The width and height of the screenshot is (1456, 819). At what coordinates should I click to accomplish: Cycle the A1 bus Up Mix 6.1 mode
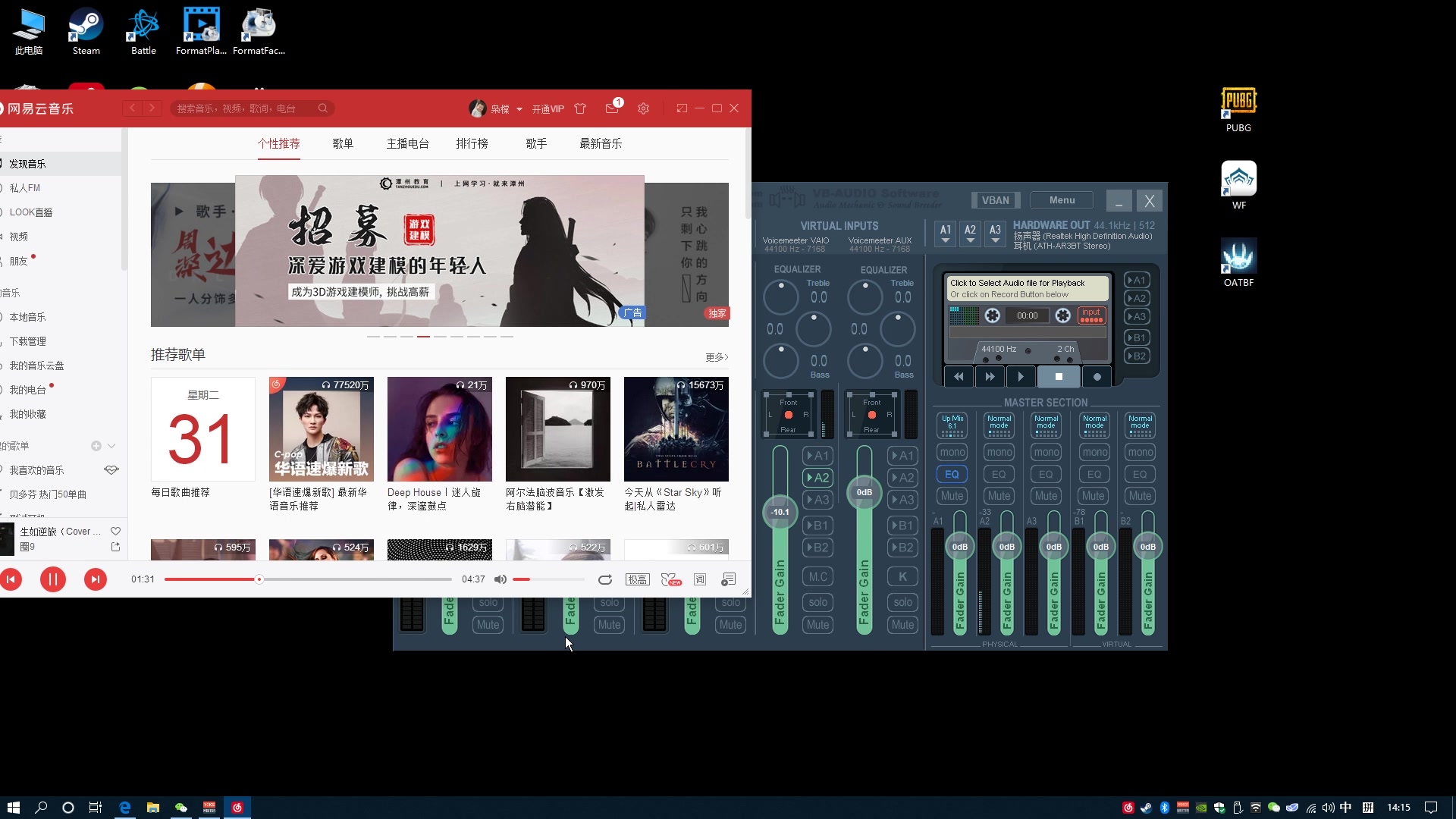(x=952, y=425)
